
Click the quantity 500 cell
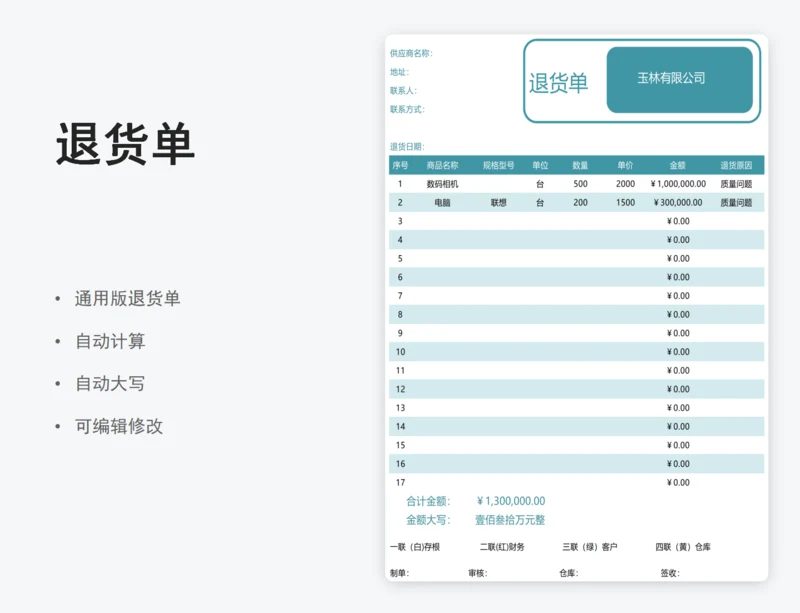point(580,184)
